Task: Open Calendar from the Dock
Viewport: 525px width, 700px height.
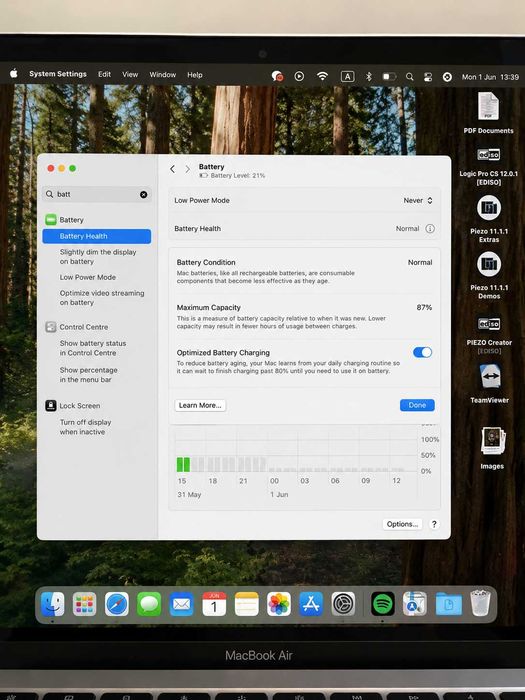Action: click(214, 604)
